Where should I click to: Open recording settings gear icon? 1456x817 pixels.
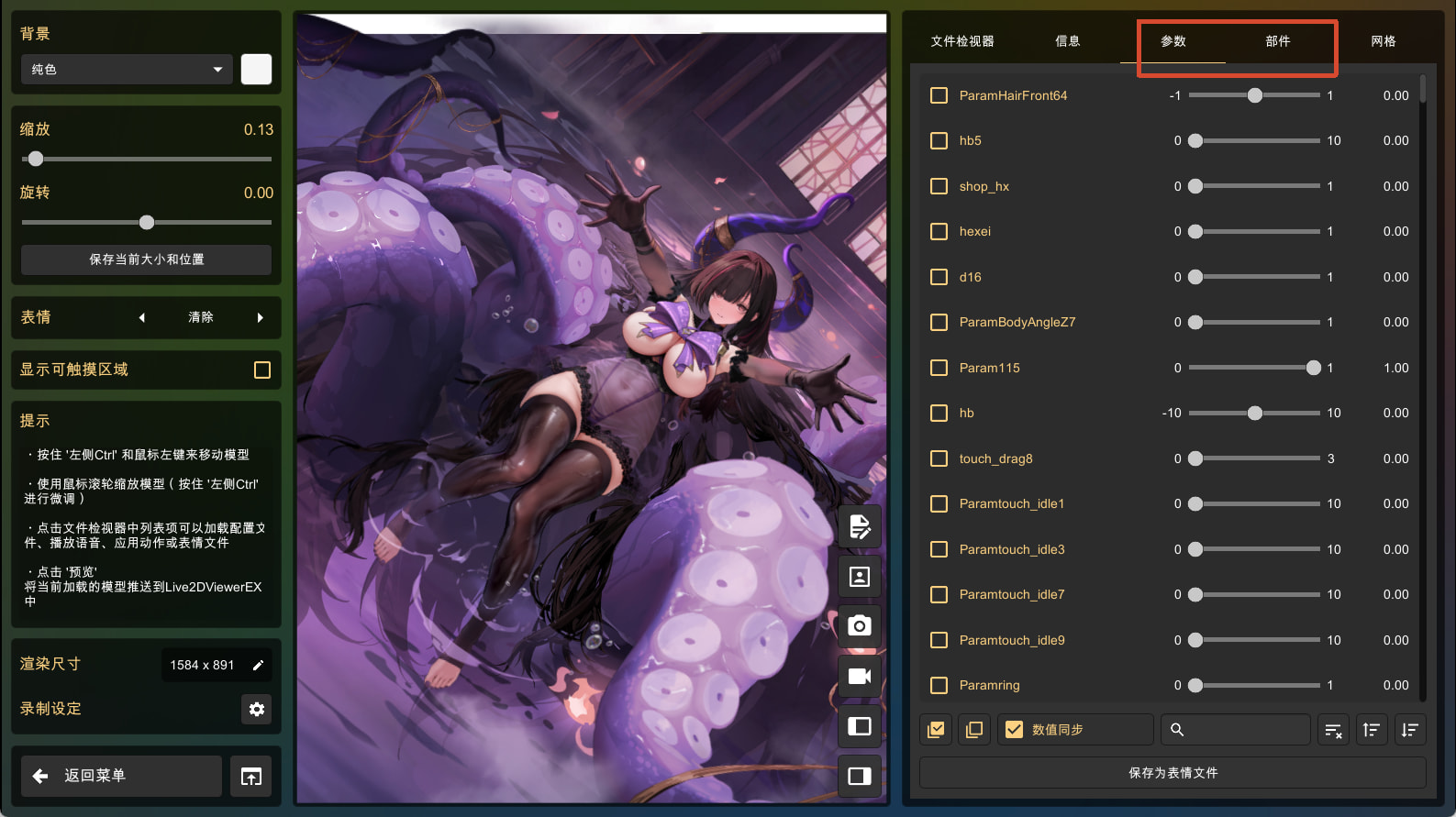point(257,709)
